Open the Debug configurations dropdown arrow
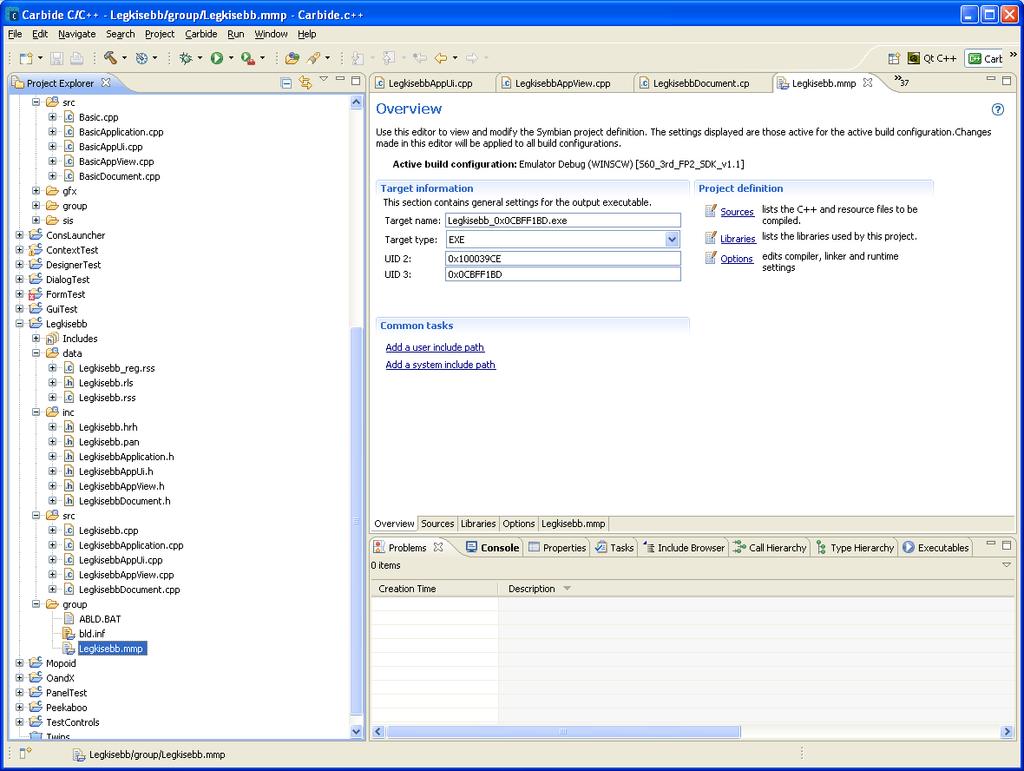 point(200,58)
